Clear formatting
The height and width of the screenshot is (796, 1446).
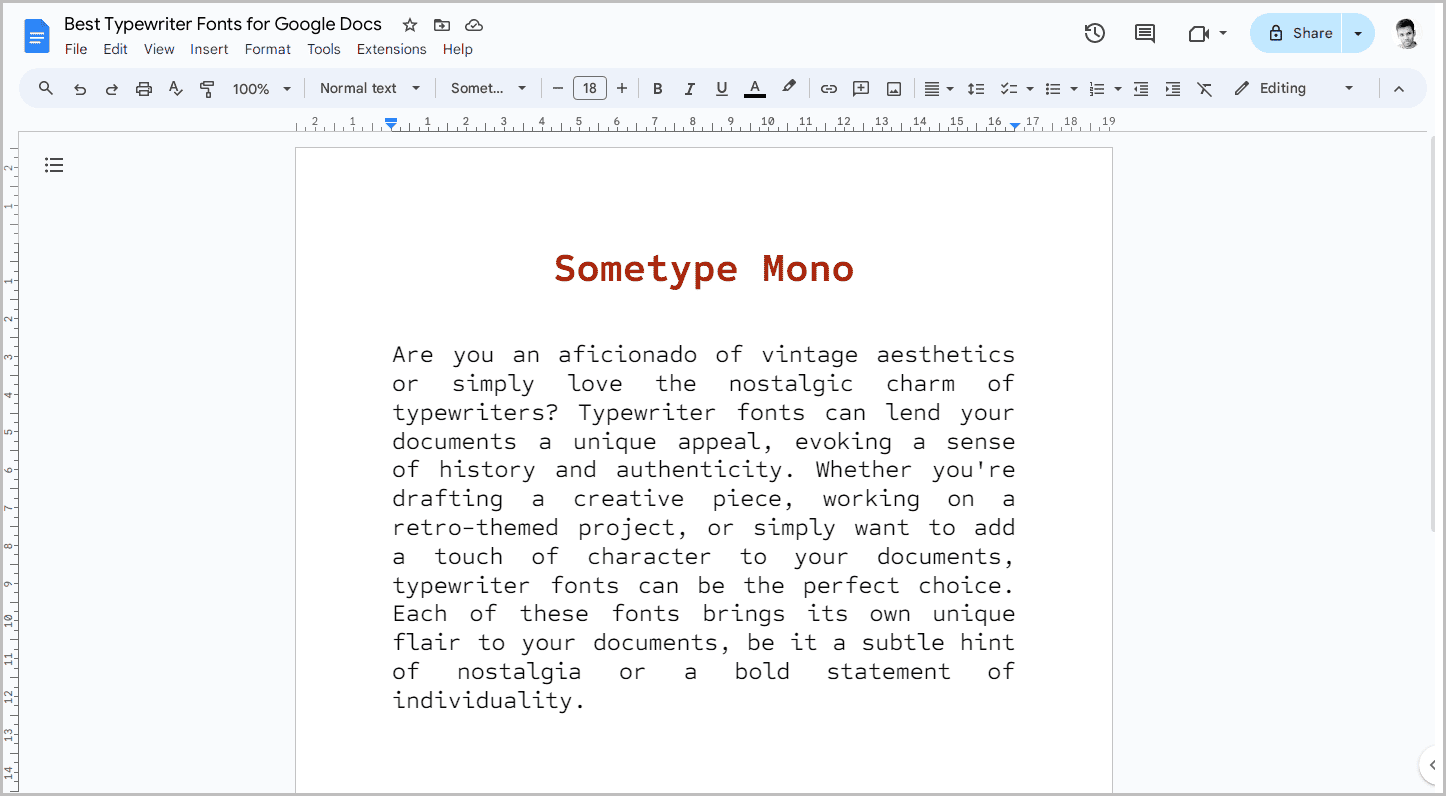click(x=1205, y=89)
